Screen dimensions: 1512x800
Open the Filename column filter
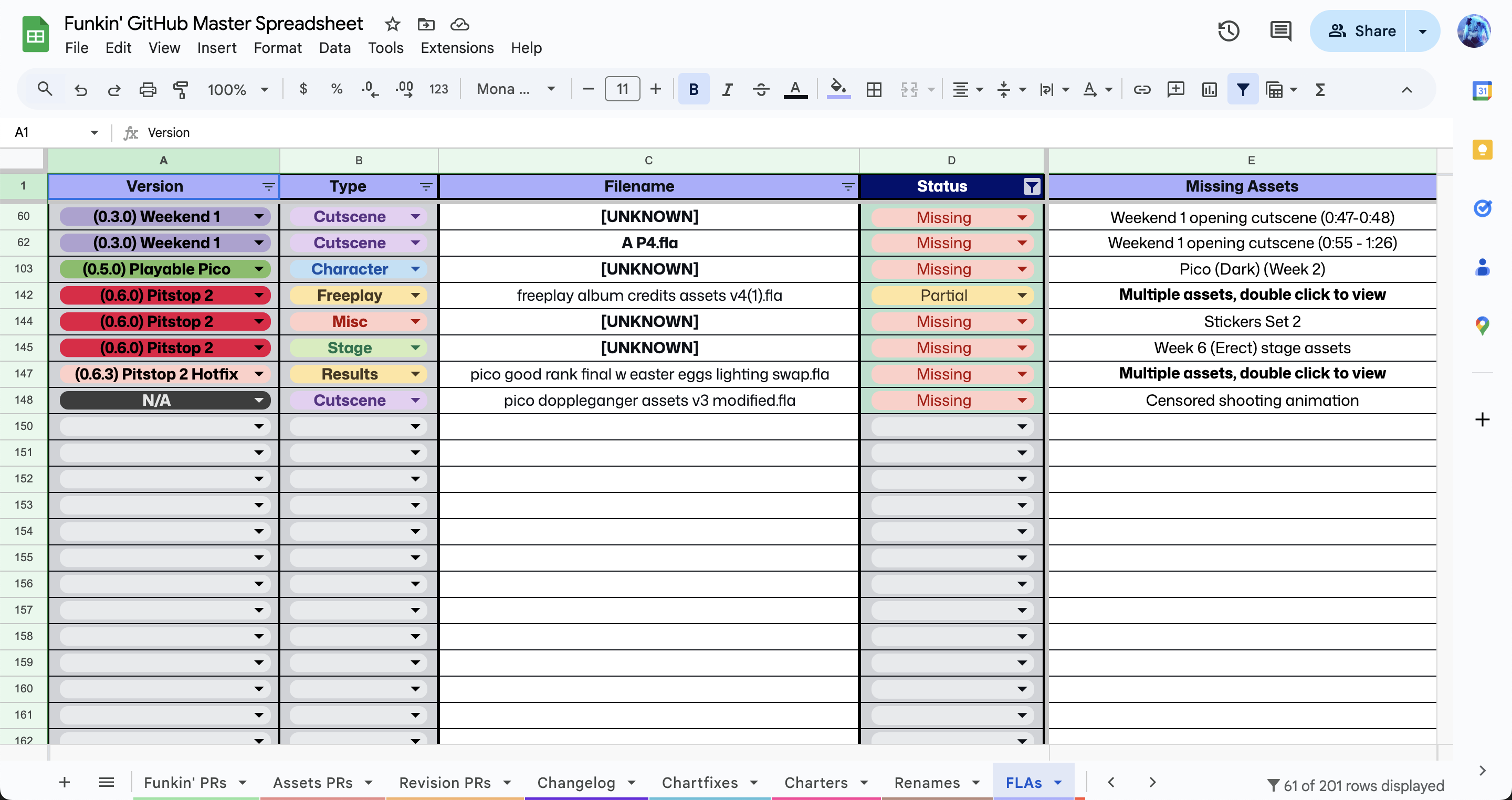point(847,187)
